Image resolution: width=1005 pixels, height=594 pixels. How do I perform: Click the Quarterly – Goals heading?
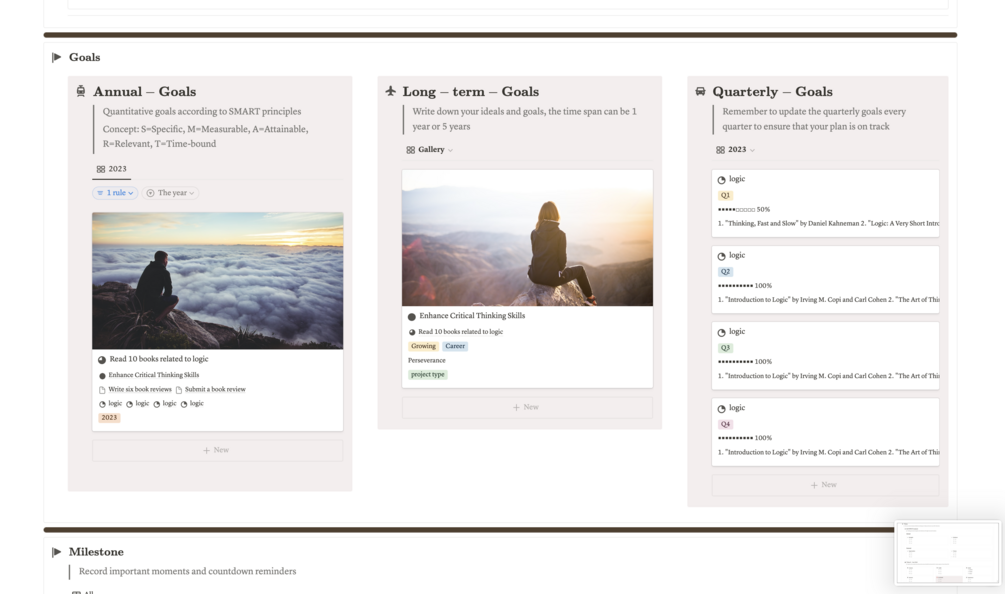pos(772,92)
